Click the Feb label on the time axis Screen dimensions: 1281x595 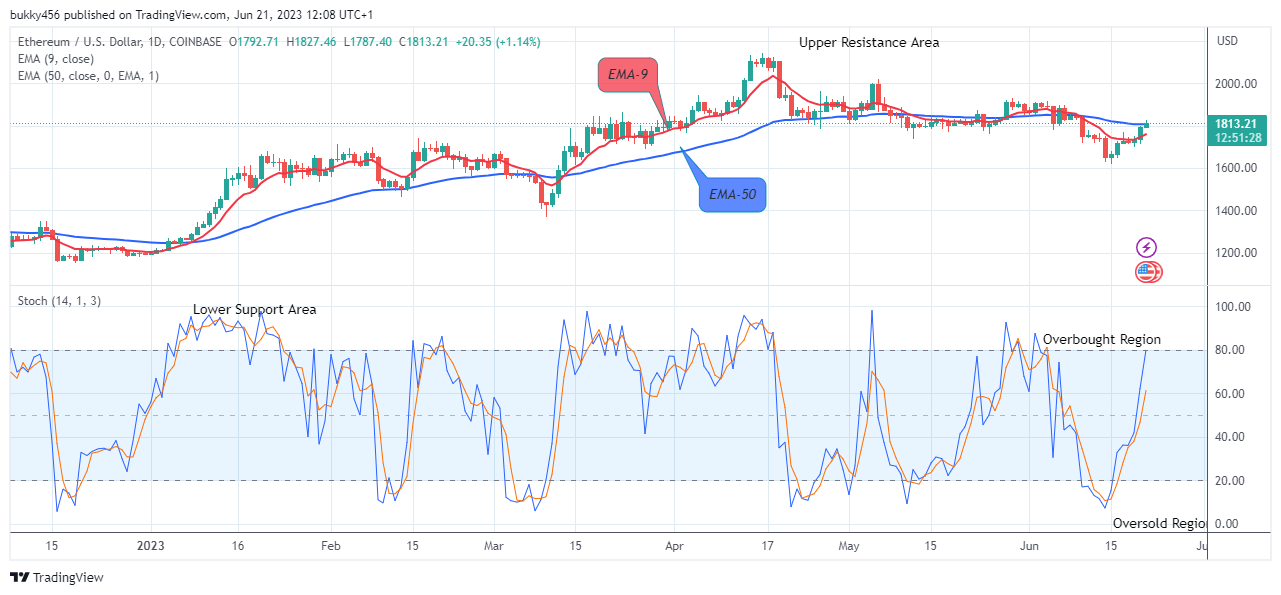[331, 546]
